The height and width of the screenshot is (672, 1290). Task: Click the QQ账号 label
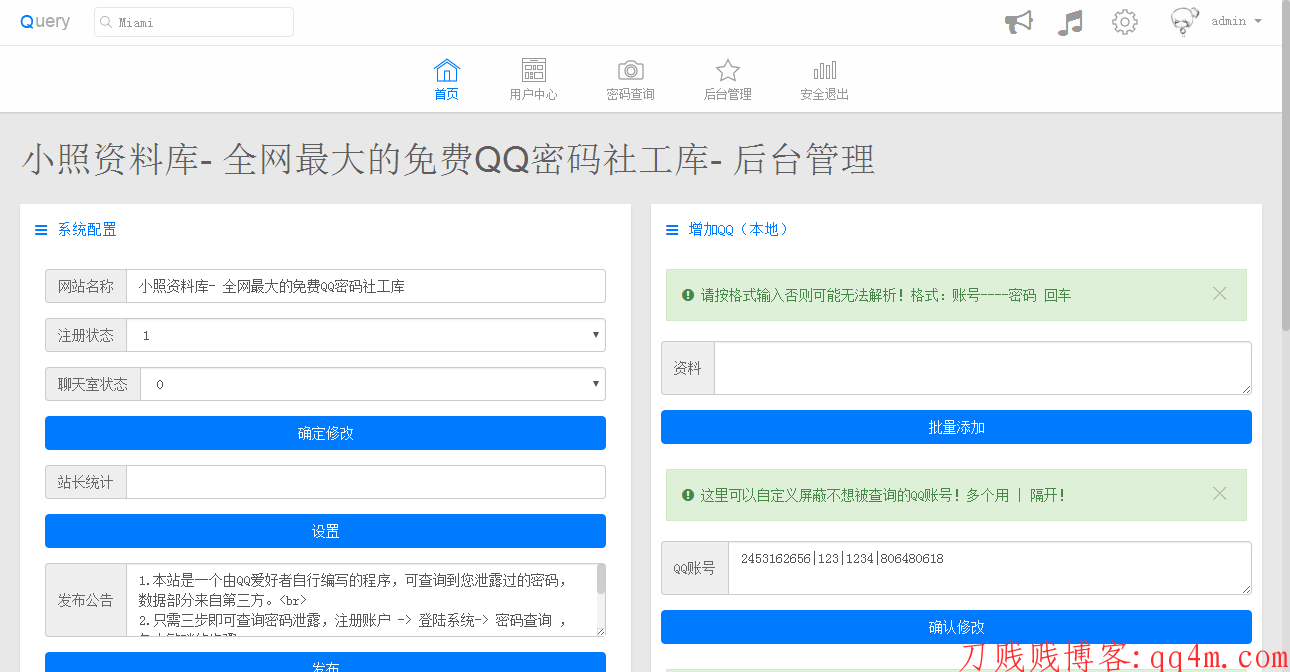(x=695, y=568)
